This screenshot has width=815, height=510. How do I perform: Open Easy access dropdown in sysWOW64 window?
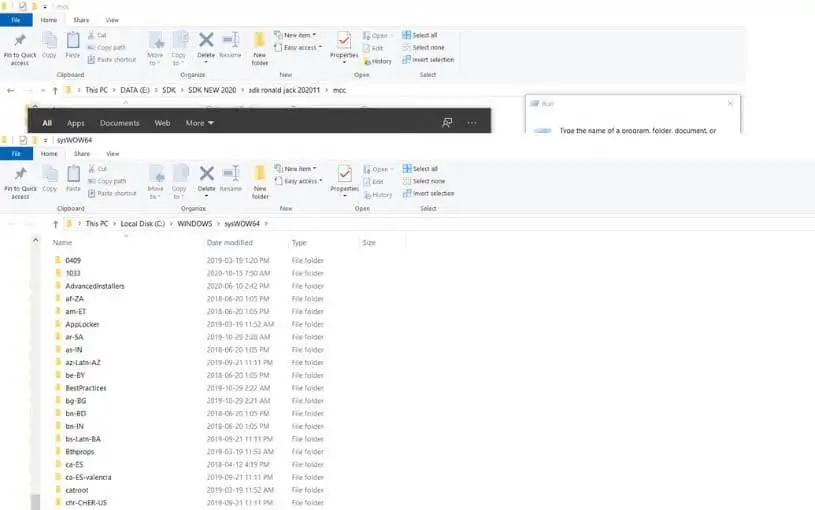pyautogui.click(x=298, y=181)
